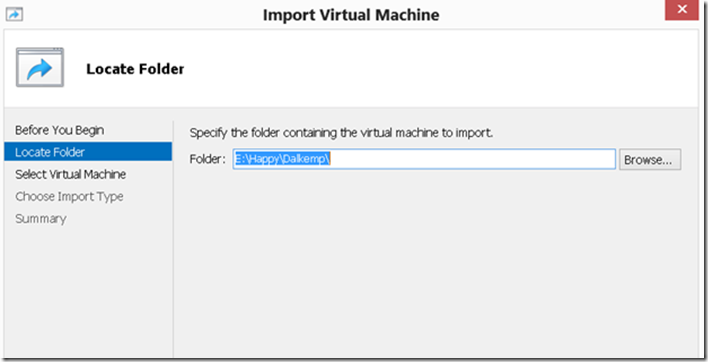Open the Before You Begin page

coord(60,130)
